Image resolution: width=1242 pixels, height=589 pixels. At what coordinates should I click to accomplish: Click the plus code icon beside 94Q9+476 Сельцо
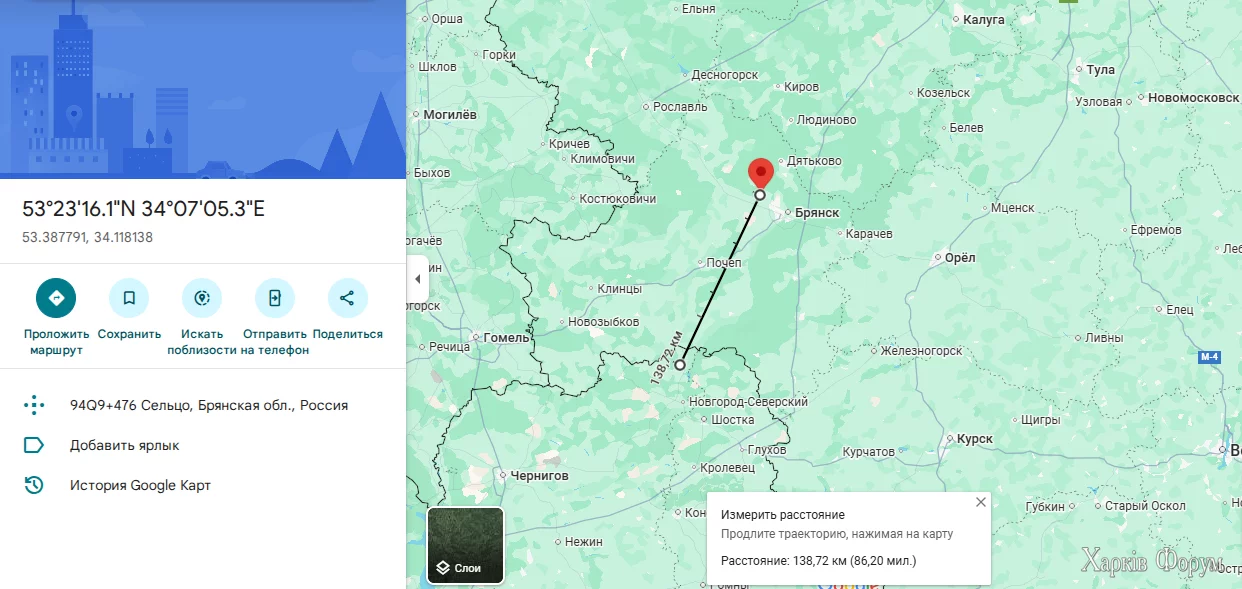click(x=34, y=405)
